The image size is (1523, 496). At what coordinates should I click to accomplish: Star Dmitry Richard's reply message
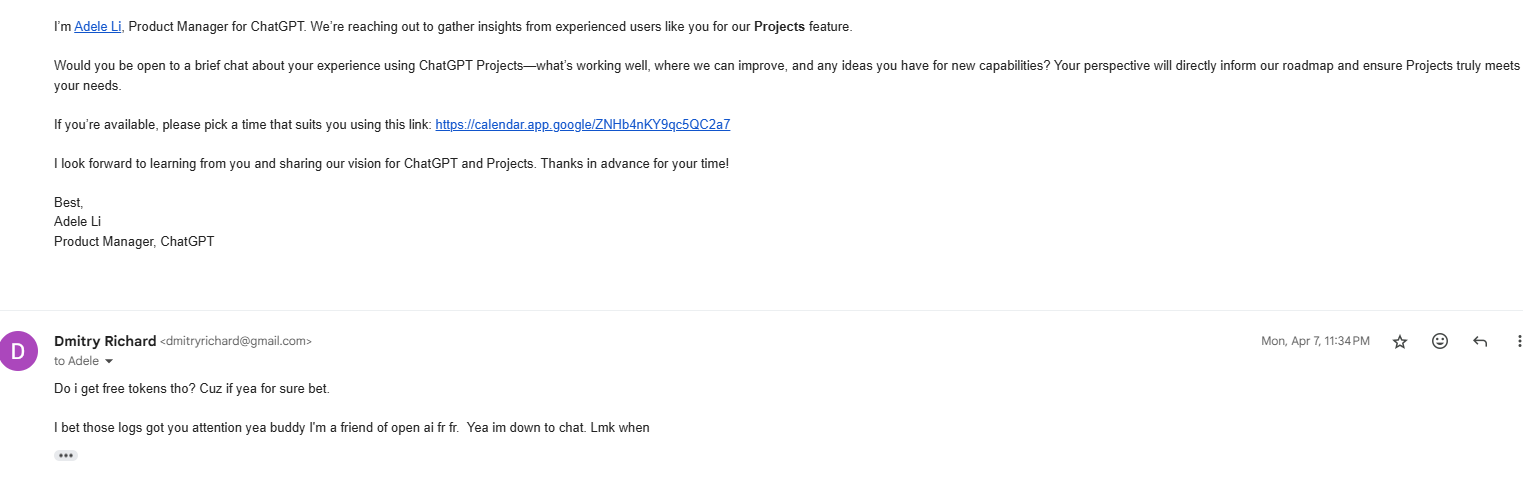pos(1400,342)
